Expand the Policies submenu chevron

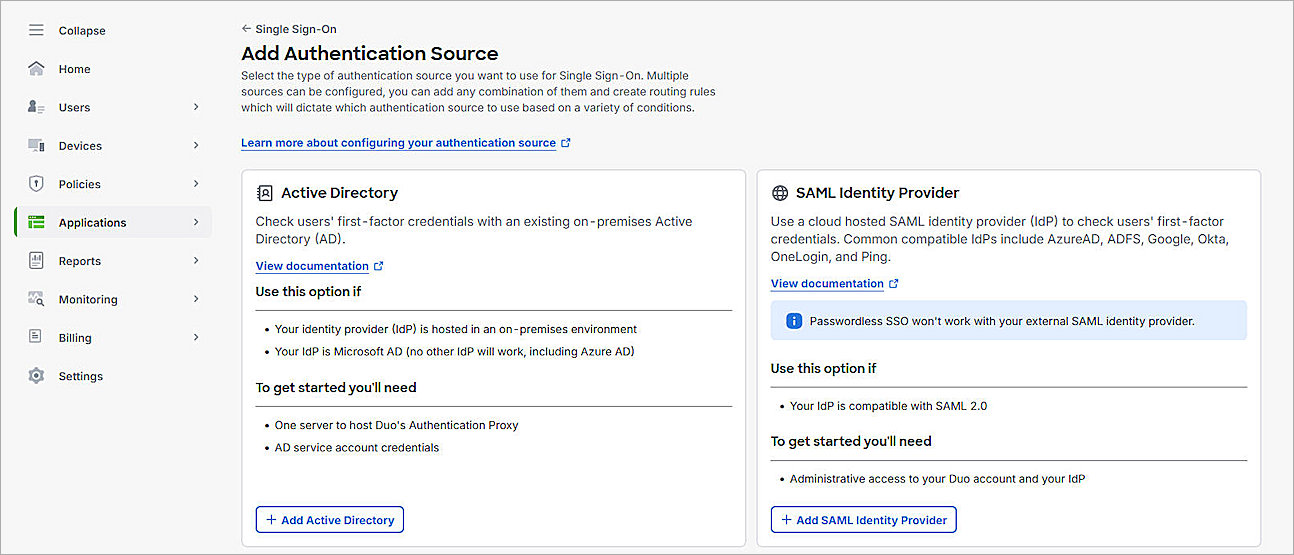click(x=196, y=184)
